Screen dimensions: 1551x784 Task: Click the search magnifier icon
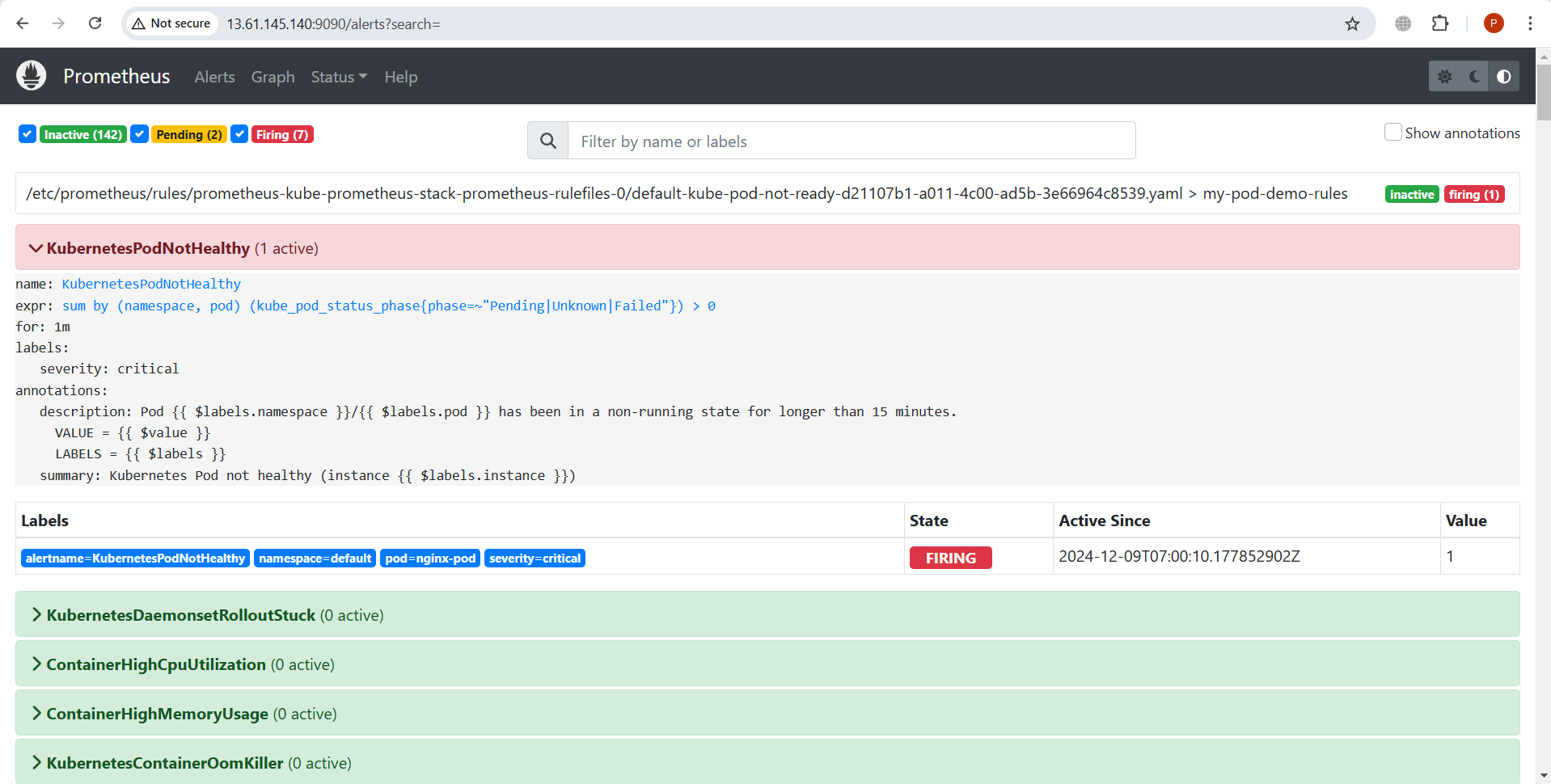547,140
